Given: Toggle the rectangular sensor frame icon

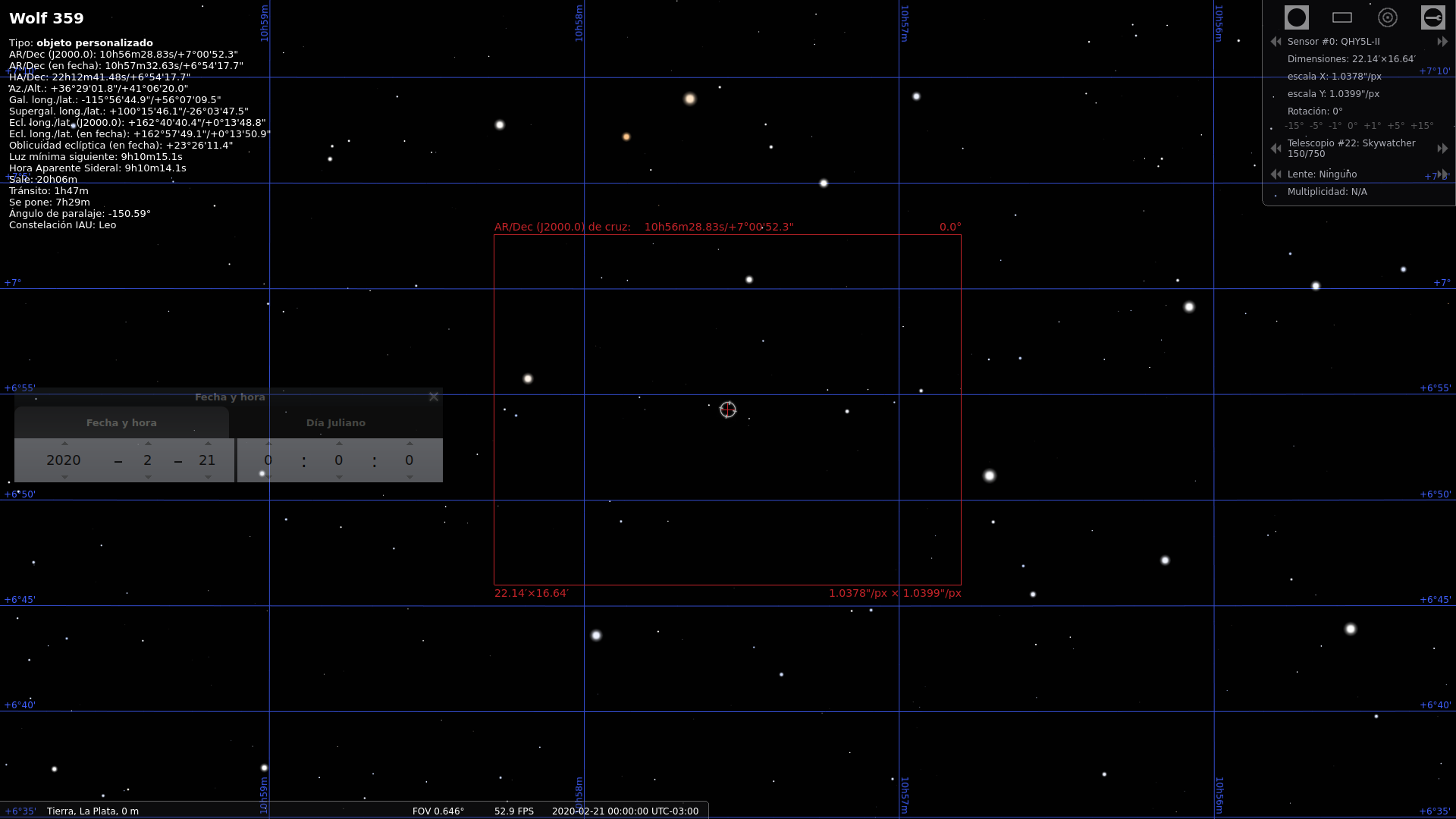Looking at the screenshot, I should point(1341,17).
